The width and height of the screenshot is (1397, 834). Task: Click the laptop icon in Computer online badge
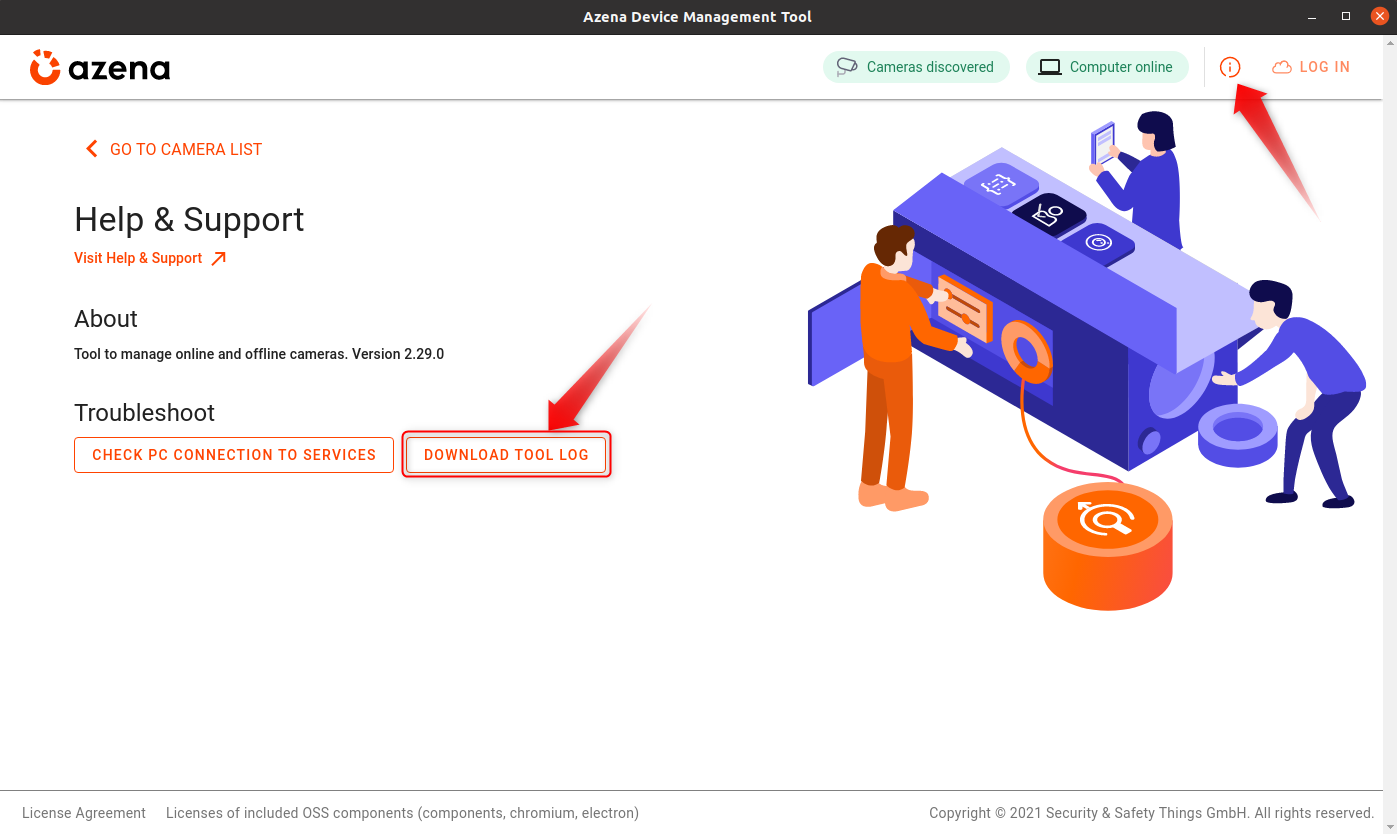pos(1049,67)
